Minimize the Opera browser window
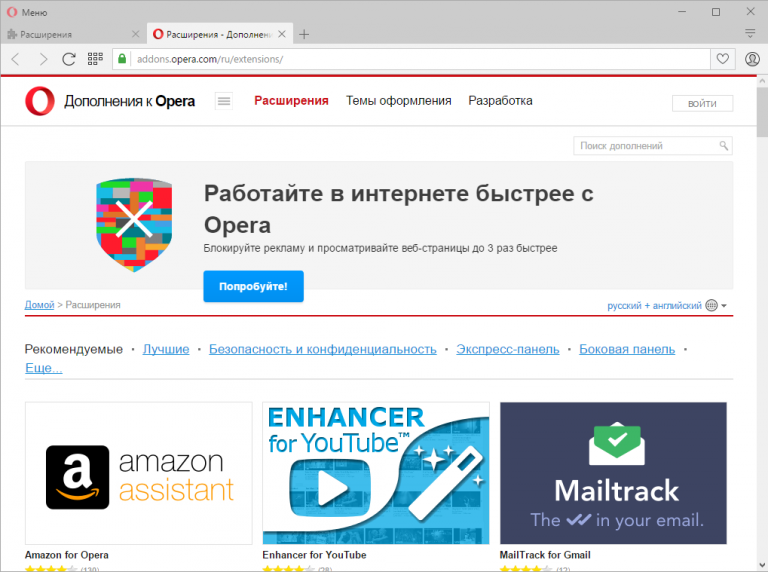 (682, 12)
